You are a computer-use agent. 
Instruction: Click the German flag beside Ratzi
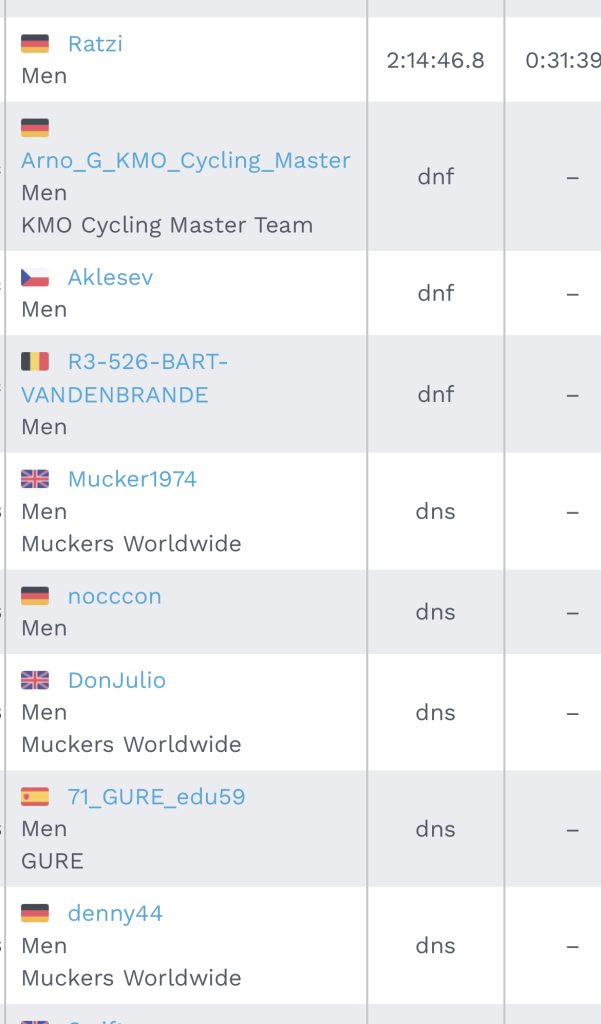click(x=35, y=44)
